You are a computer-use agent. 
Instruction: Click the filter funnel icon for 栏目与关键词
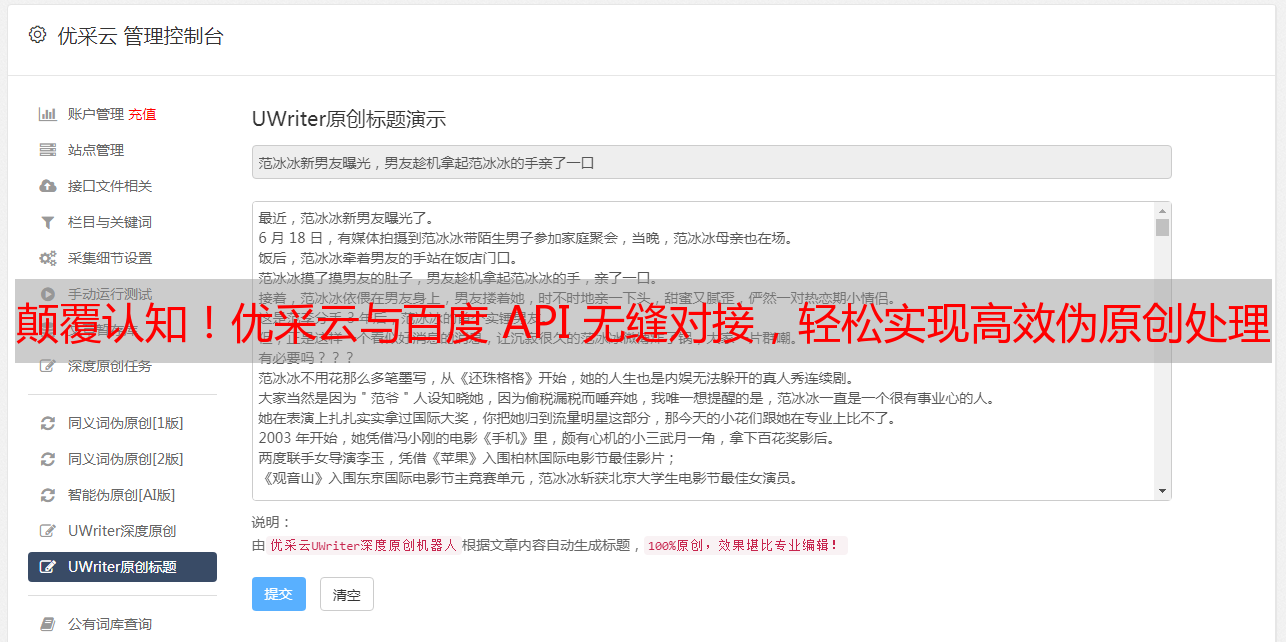47,222
